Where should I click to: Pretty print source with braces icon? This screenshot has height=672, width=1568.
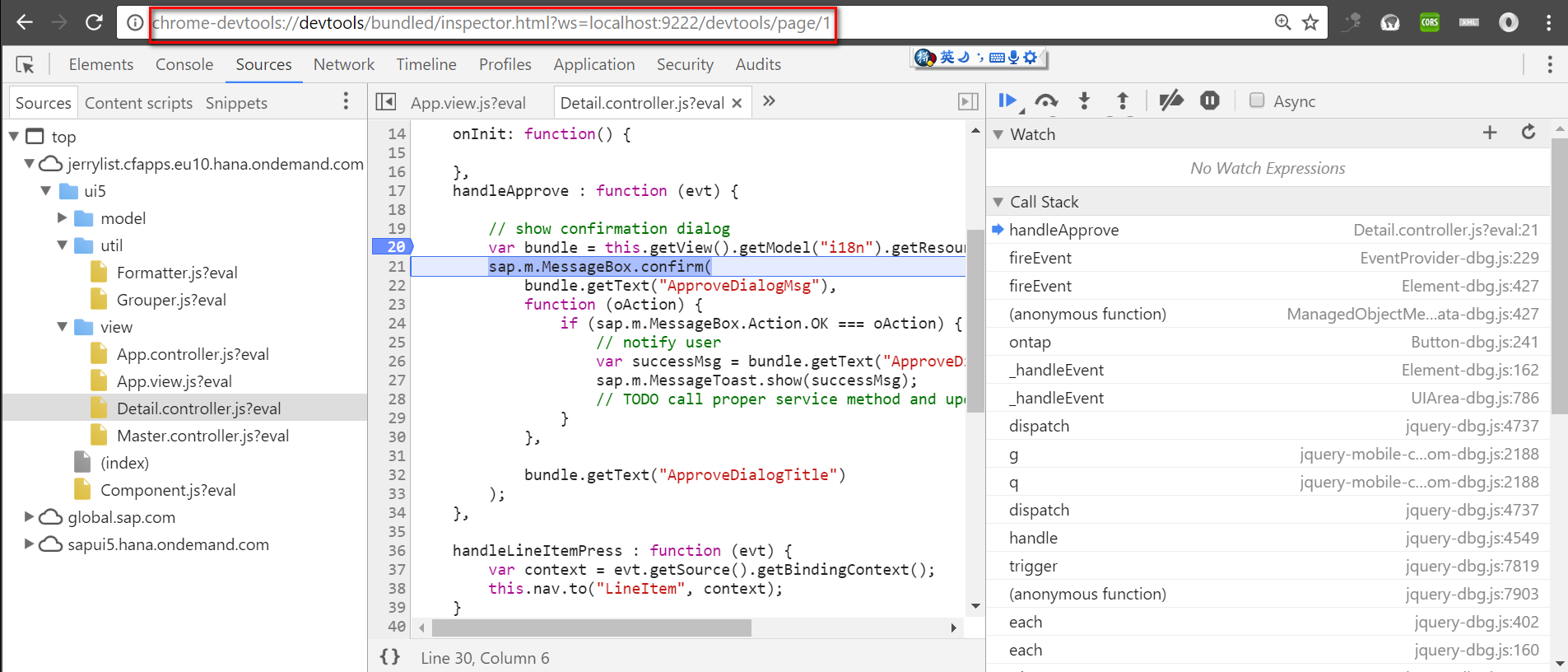point(390,657)
